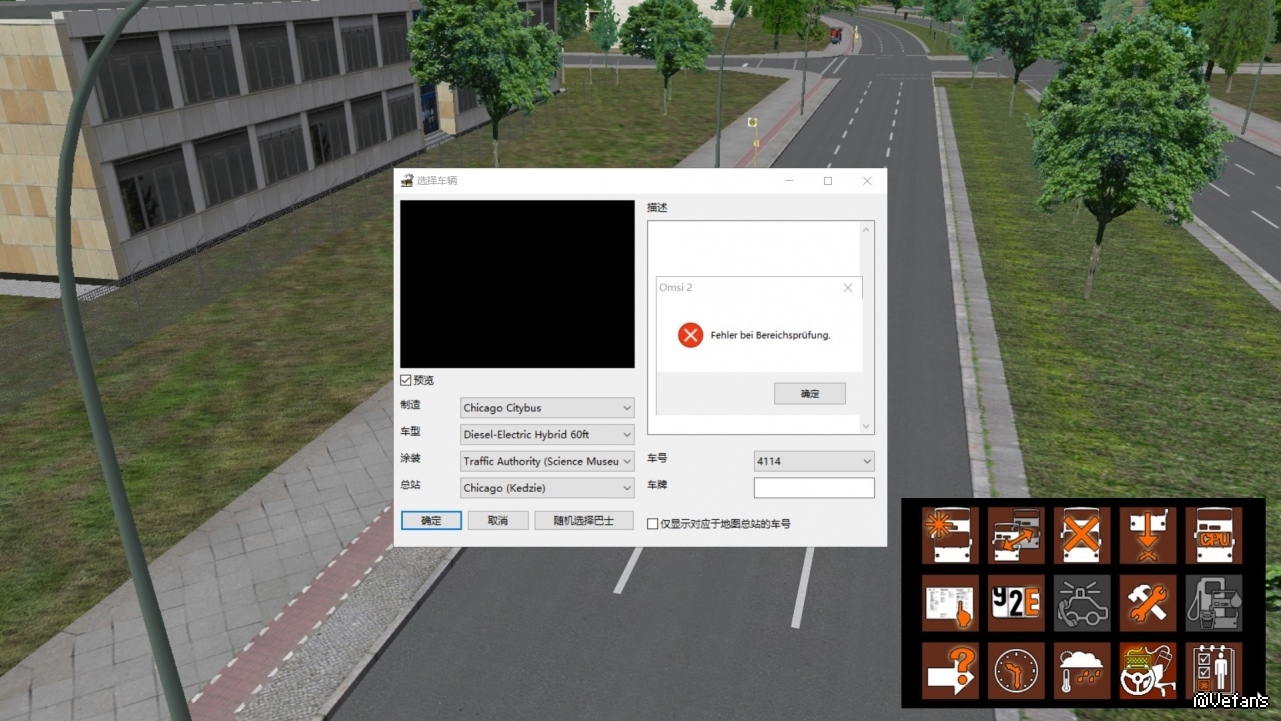Click the 描述 box scrollbar up arrow
Viewport: 1281px width, 721px height.
click(866, 230)
